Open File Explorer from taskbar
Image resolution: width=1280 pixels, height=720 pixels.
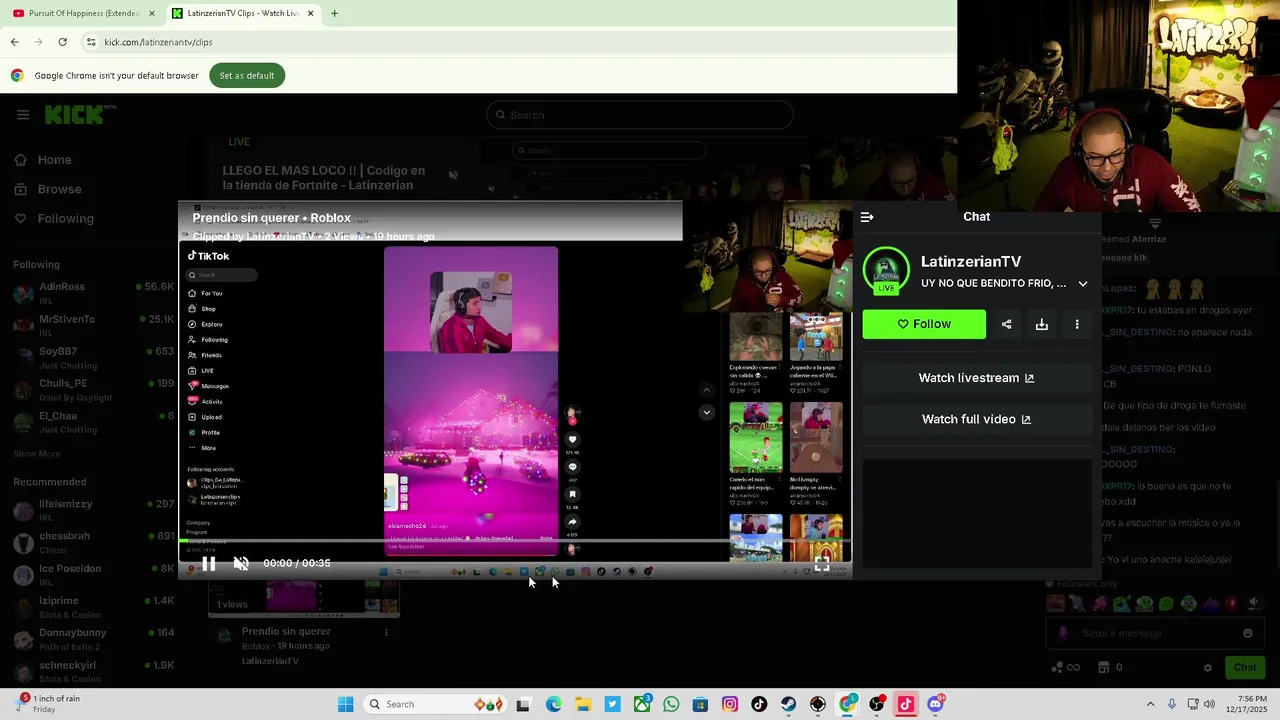pyautogui.click(x=583, y=704)
